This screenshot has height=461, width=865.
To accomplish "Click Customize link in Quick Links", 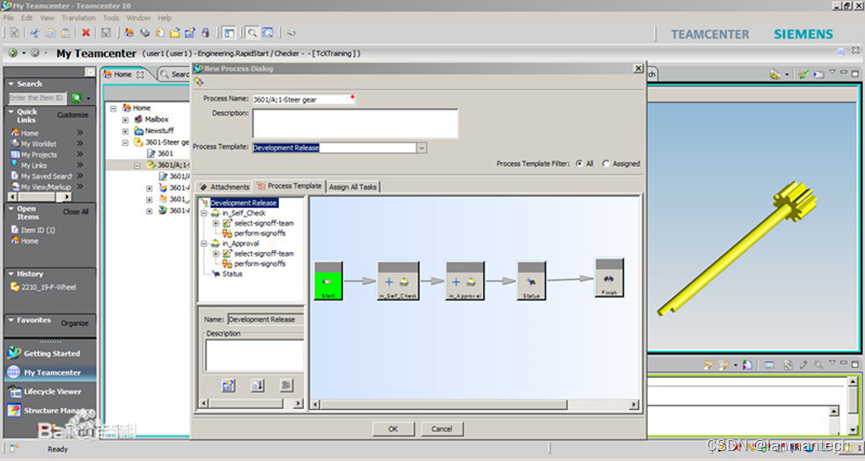I will (73, 115).
